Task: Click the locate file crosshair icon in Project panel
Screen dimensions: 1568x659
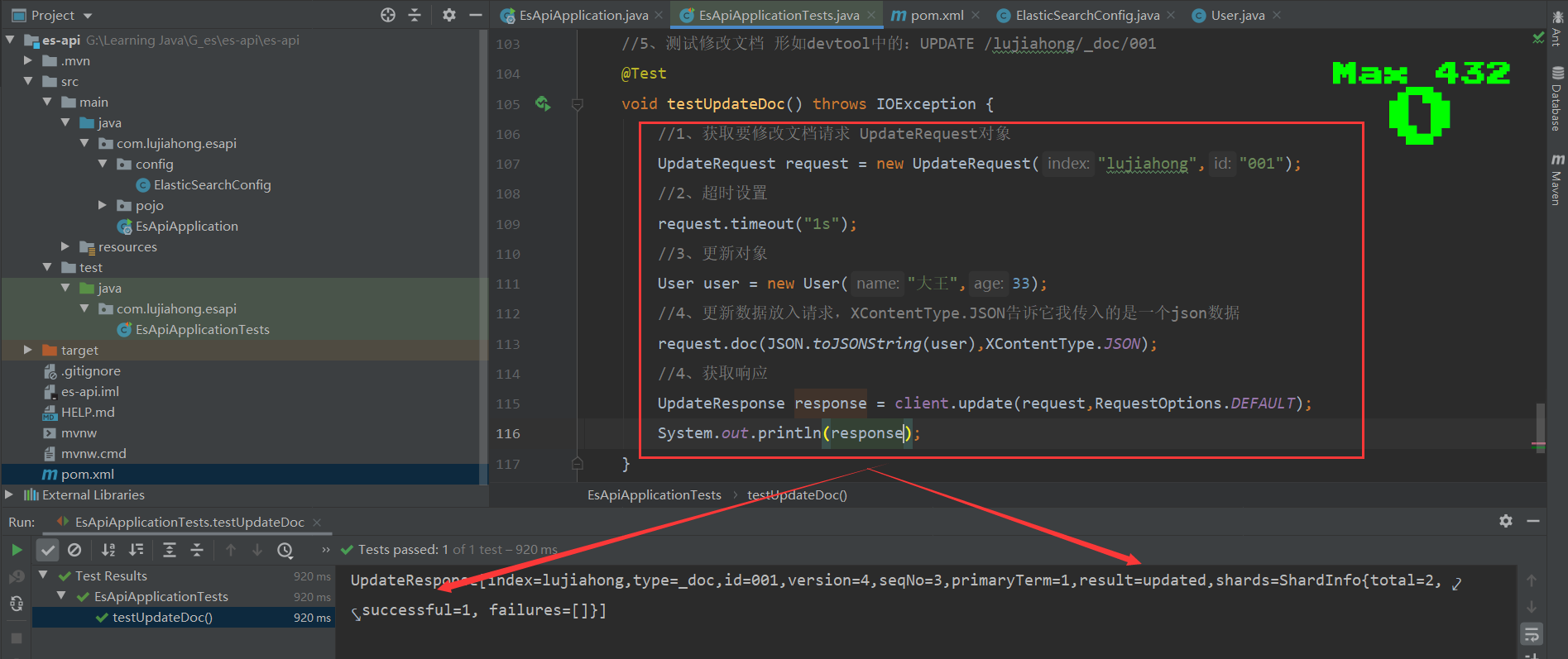Action: point(387,15)
